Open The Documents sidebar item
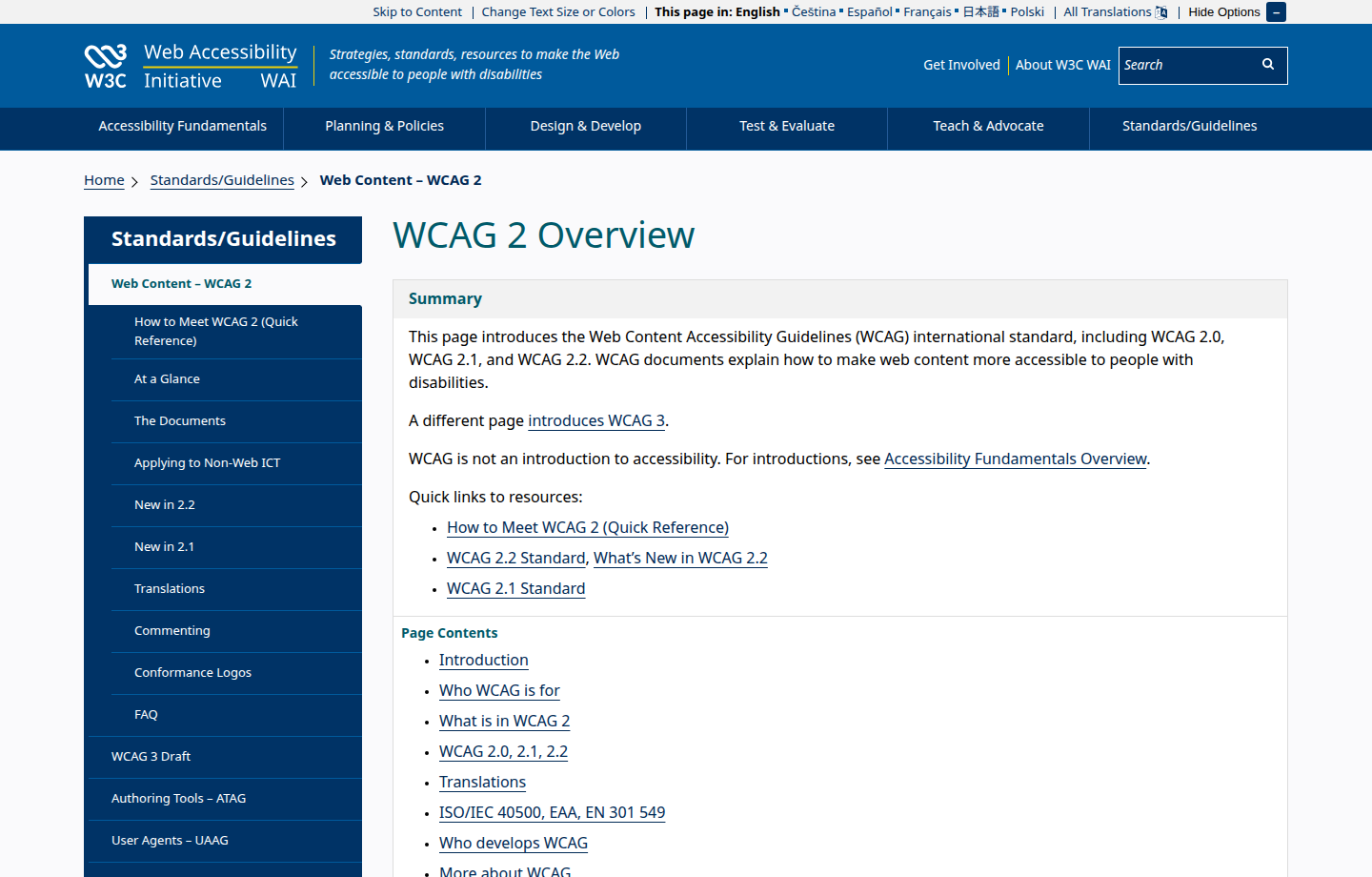Image resolution: width=1372 pixels, height=877 pixels. coord(236,421)
